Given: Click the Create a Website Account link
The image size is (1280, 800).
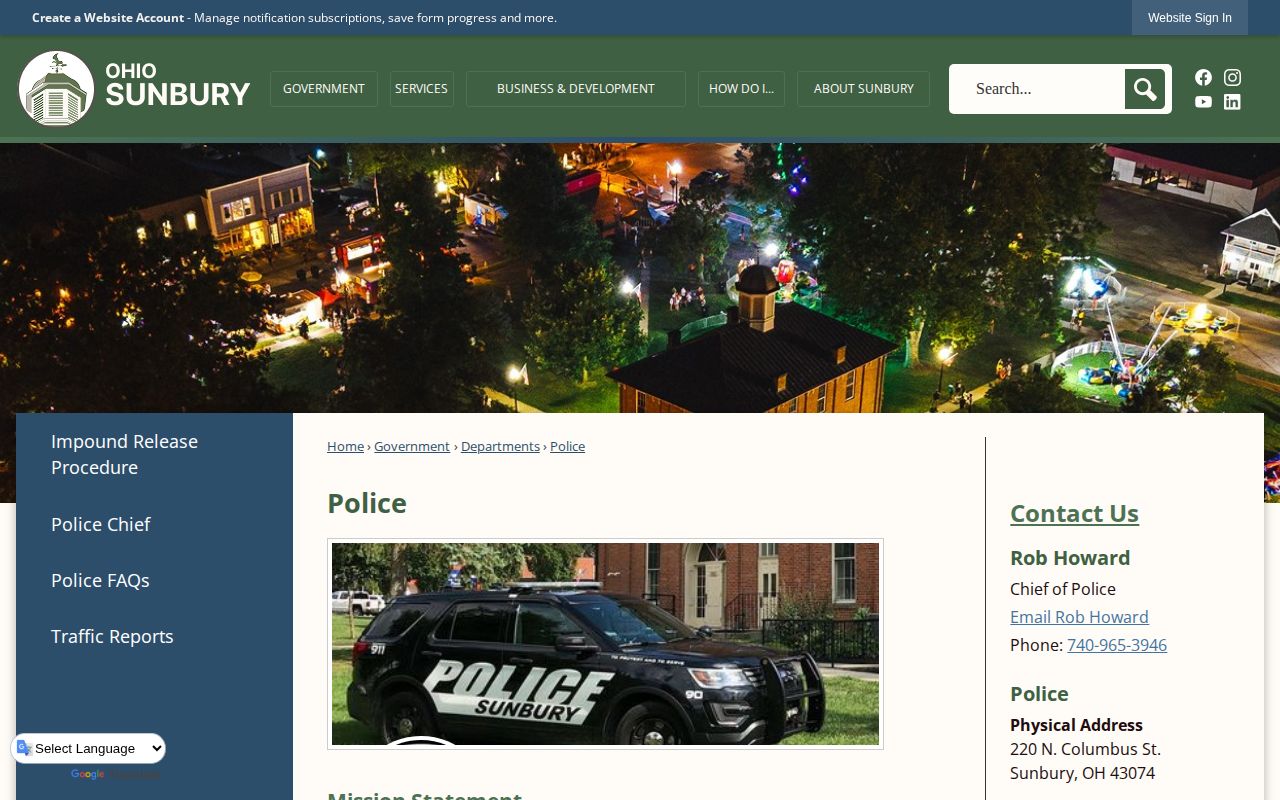Looking at the screenshot, I should point(108,18).
